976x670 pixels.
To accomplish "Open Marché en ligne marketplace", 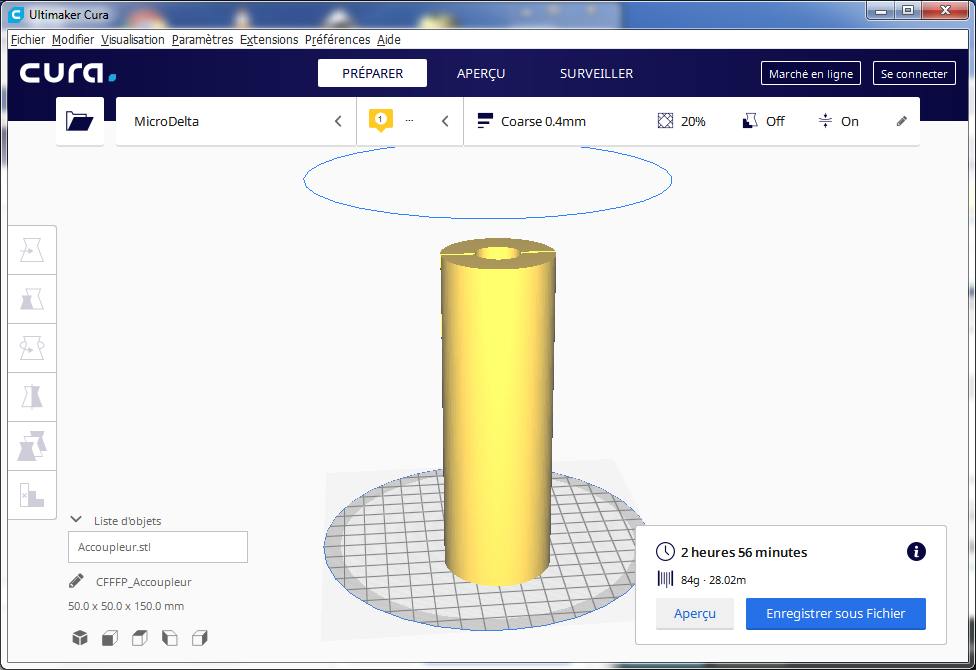I will click(x=810, y=73).
